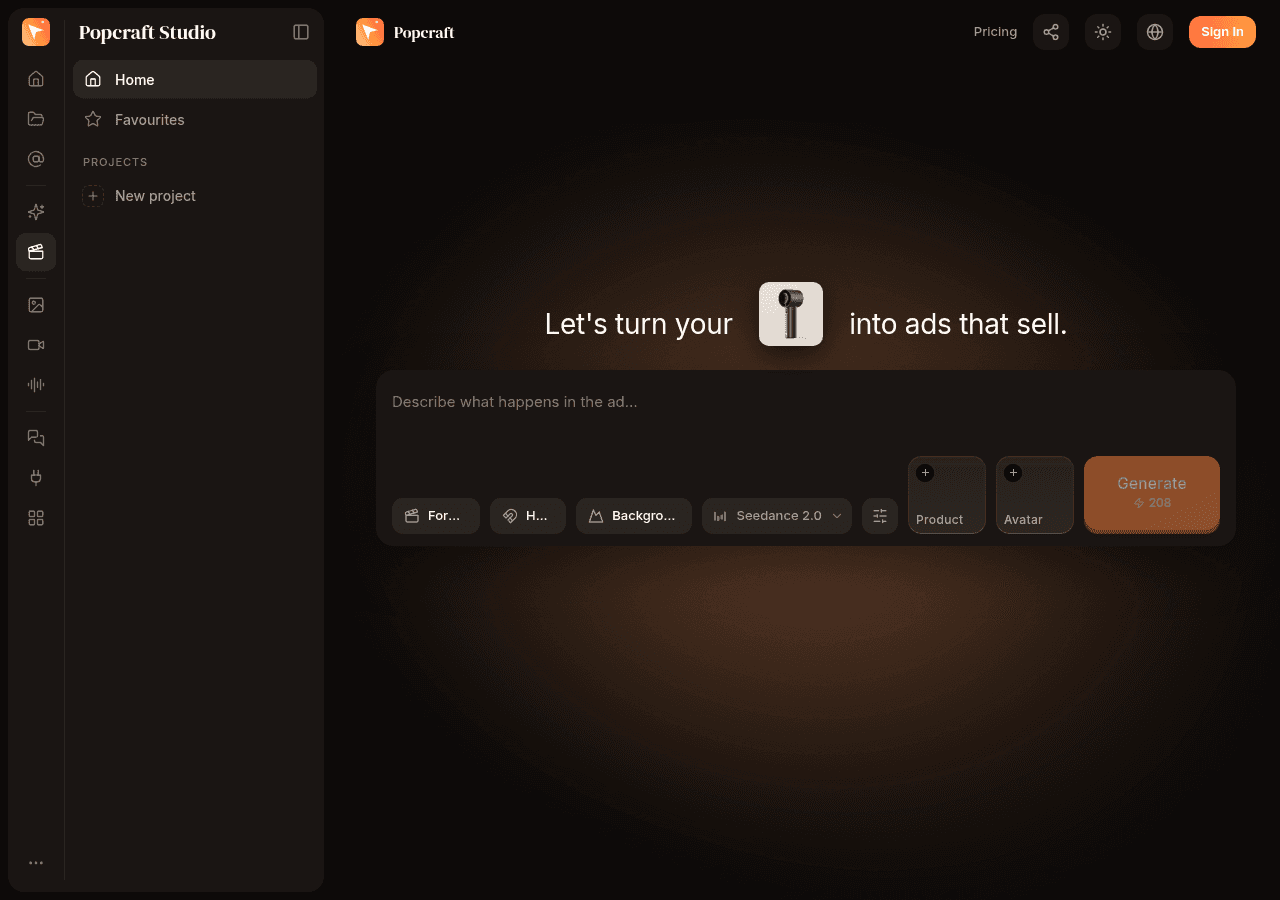Open the folder icon in the left rail
Viewport: 1280px width, 900px height.
pyautogui.click(x=36, y=119)
